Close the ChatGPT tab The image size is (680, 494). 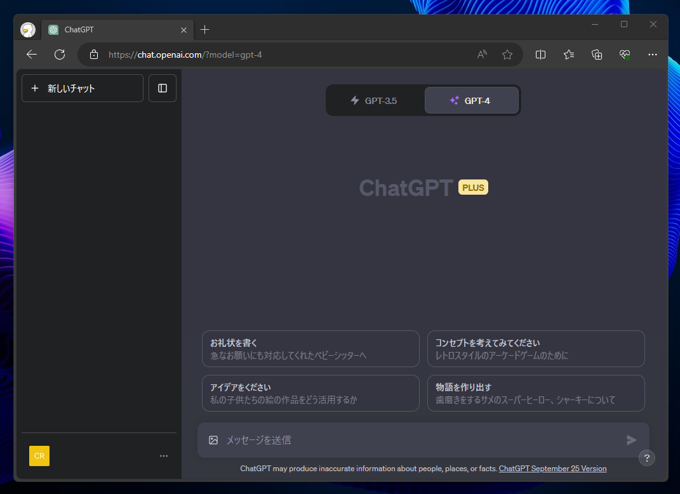pyautogui.click(x=183, y=30)
